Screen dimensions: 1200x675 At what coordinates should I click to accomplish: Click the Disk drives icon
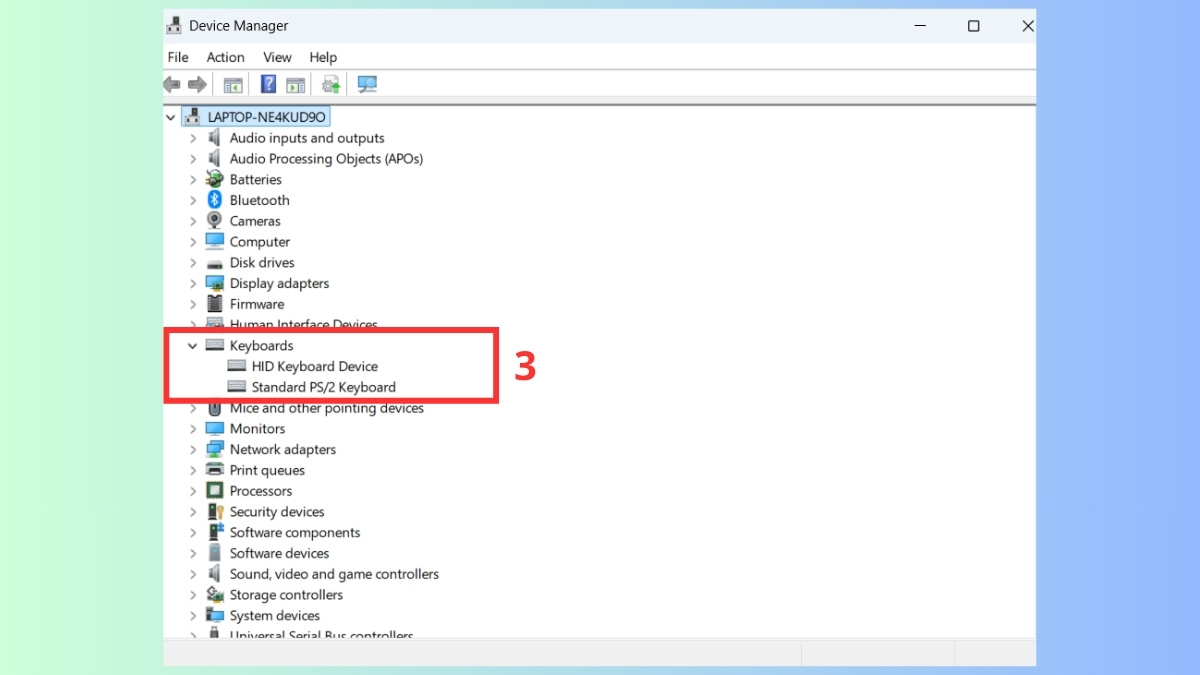coord(214,263)
